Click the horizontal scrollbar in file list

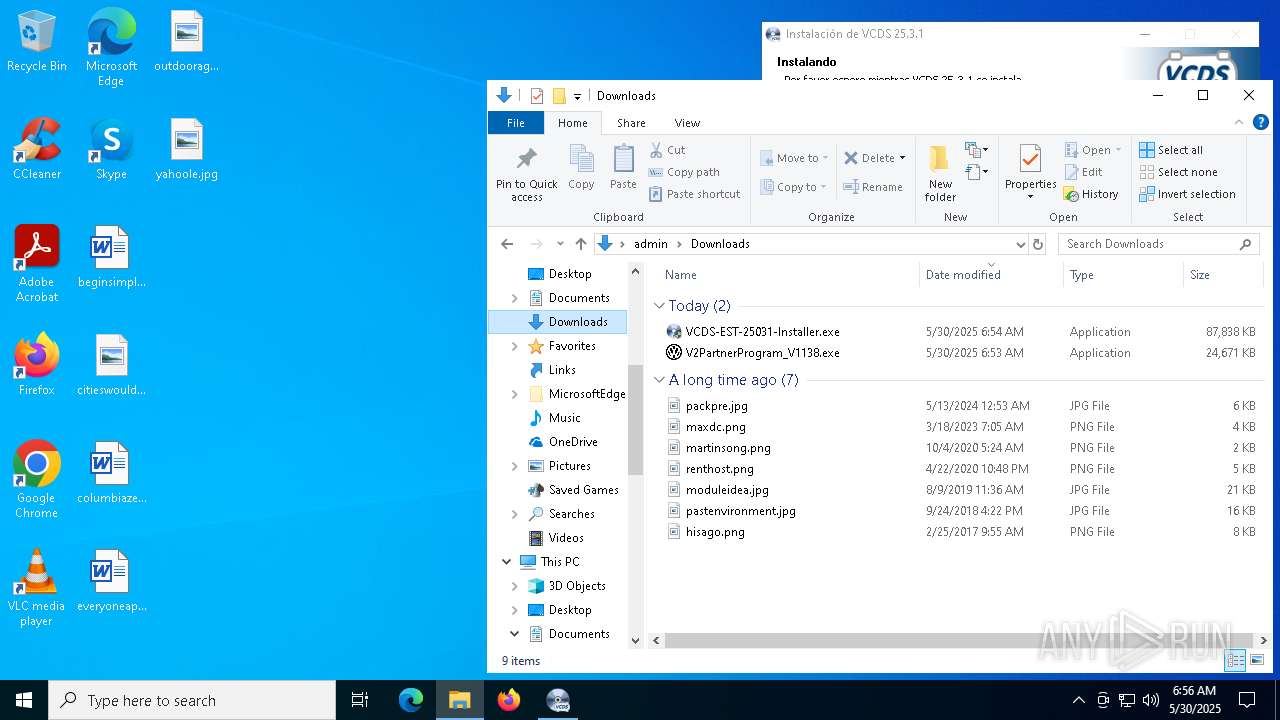tap(960, 640)
